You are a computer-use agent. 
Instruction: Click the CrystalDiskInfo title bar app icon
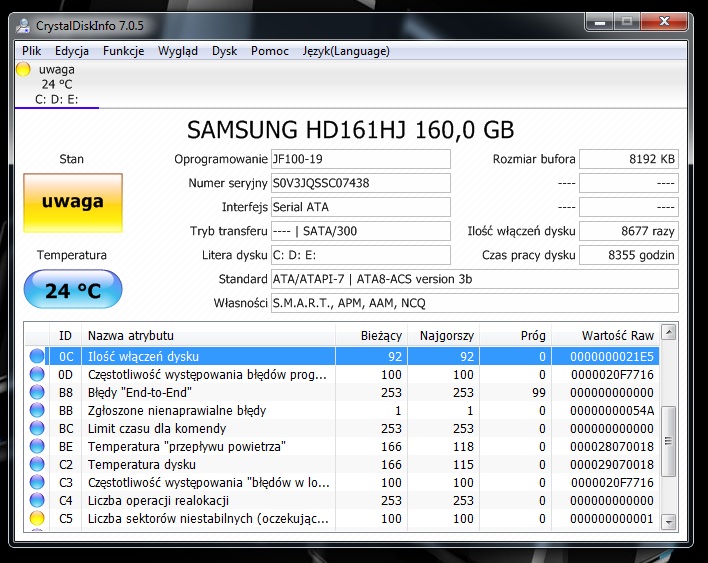click(x=23, y=26)
